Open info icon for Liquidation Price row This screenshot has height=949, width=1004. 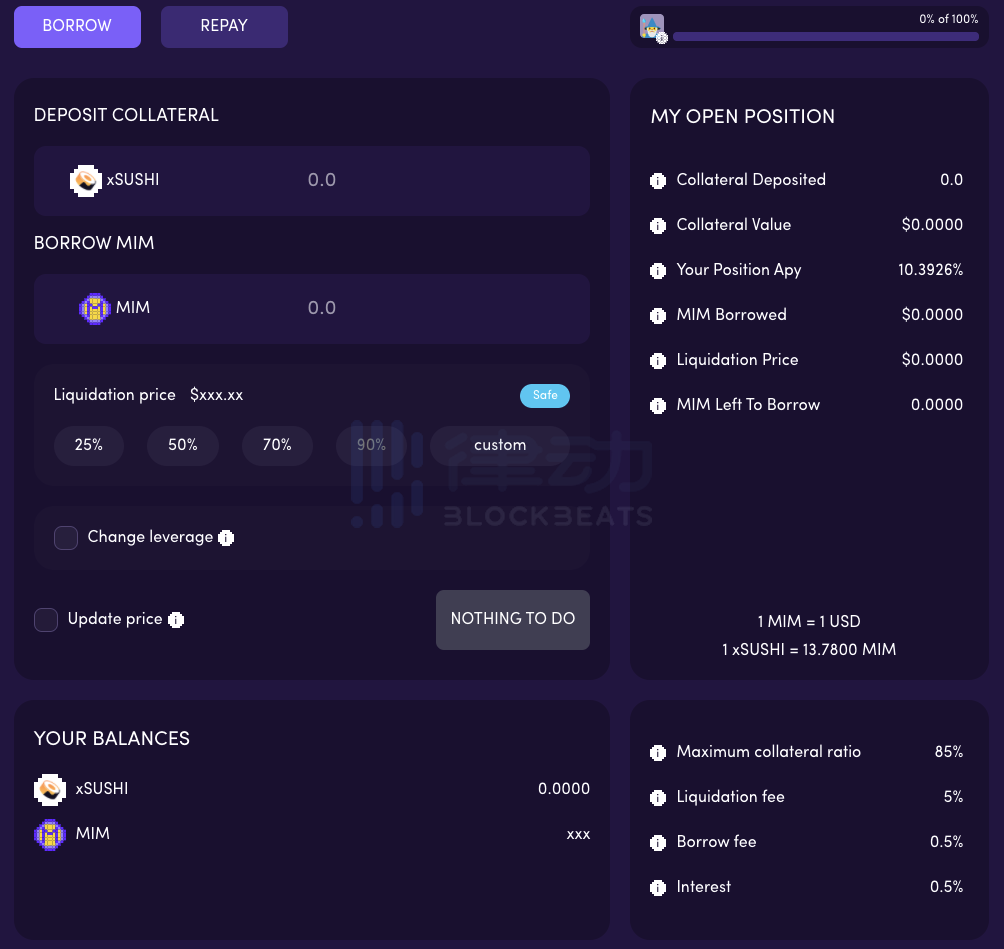pyautogui.click(x=658, y=361)
